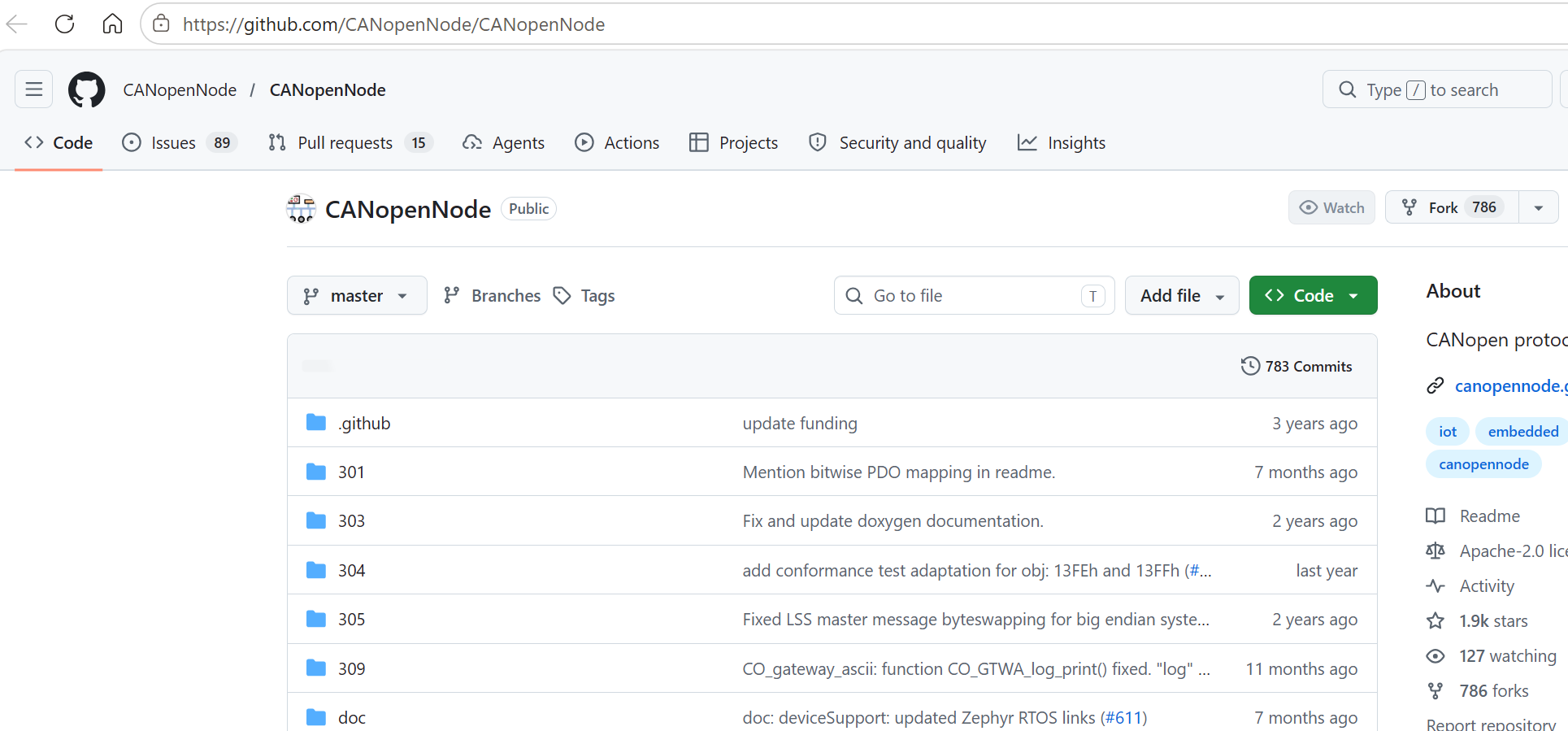The height and width of the screenshot is (731, 1568).
Task: Open the browser home page icon
Action: point(112,24)
